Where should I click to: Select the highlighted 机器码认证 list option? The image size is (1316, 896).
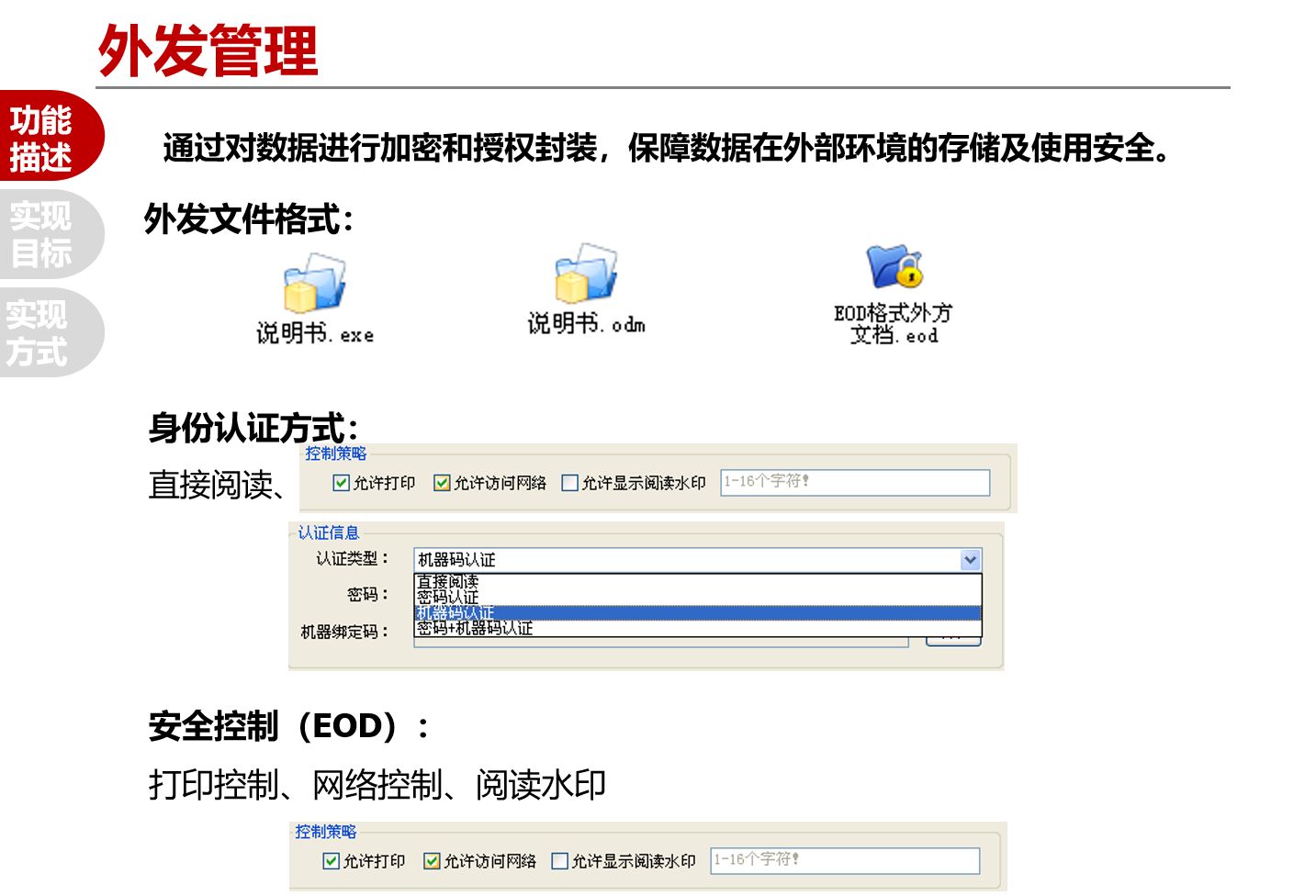[x=456, y=612]
